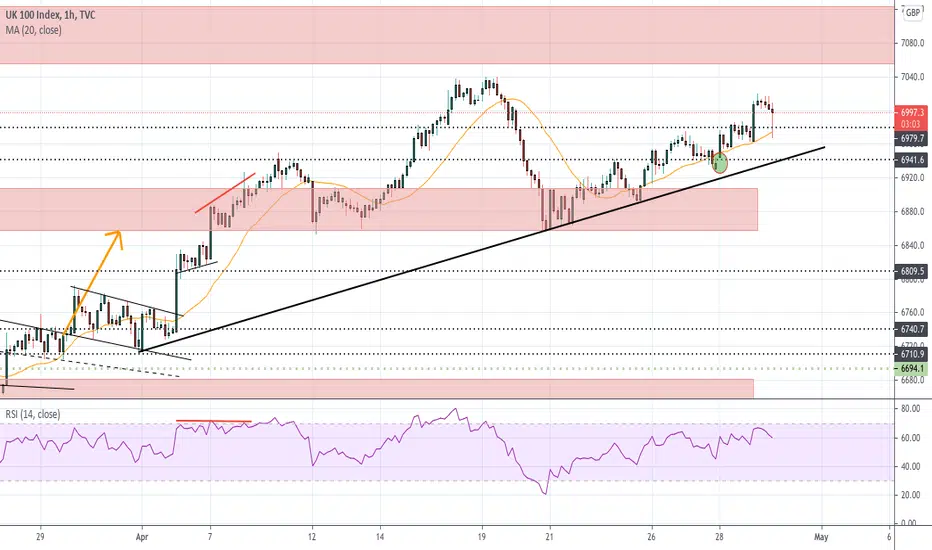Select the 6979.7 horizontal line price label
Screen dimensions: 932x550
pyautogui.click(x=911, y=139)
